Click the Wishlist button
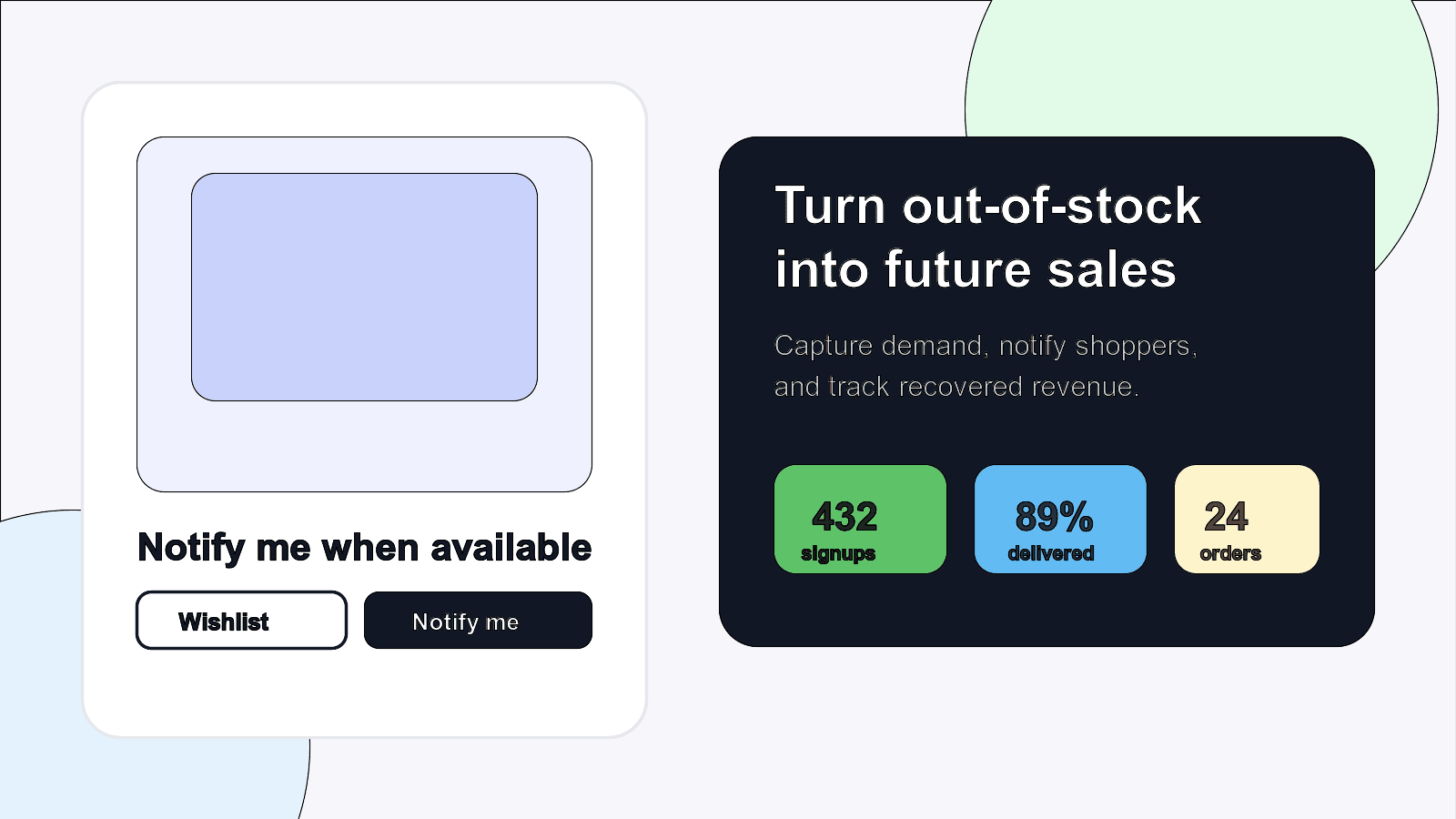Viewport: 1456px width, 819px height. click(x=241, y=621)
